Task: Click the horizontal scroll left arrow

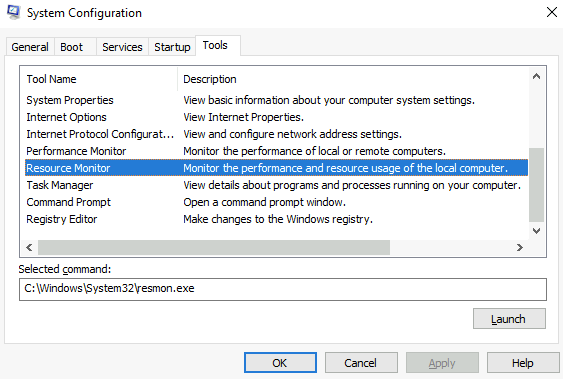Action: point(29,247)
